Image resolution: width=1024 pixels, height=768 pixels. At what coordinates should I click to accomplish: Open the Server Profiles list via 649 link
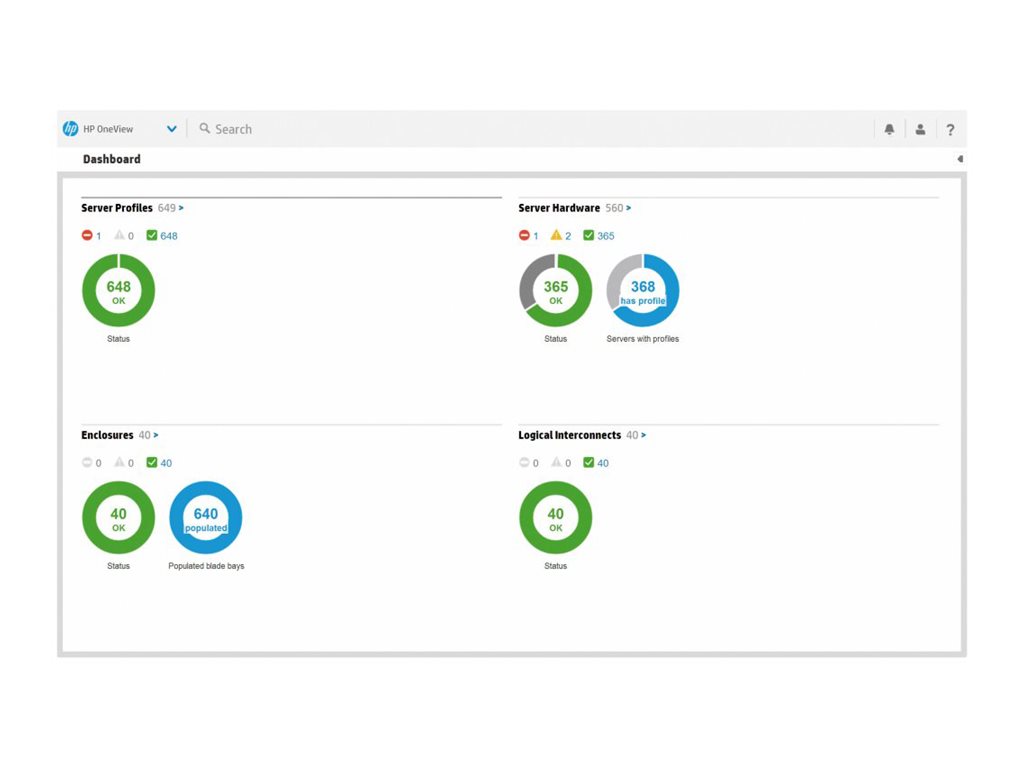coord(168,208)
